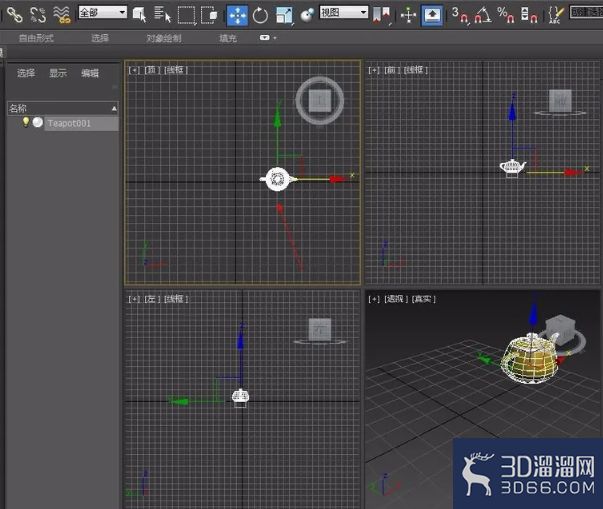Switch to 选择 ribbon tab

(100, 38)
